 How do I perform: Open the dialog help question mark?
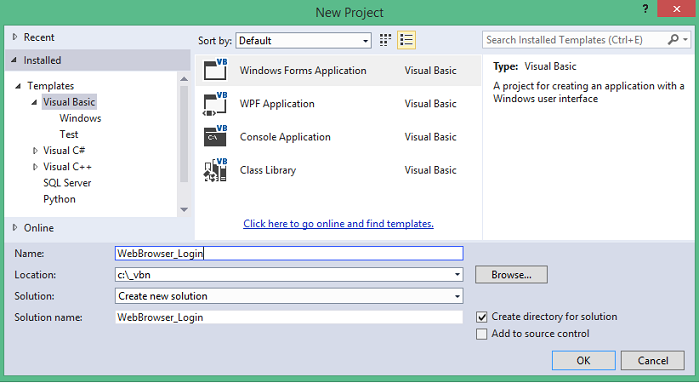pos(645,8)
